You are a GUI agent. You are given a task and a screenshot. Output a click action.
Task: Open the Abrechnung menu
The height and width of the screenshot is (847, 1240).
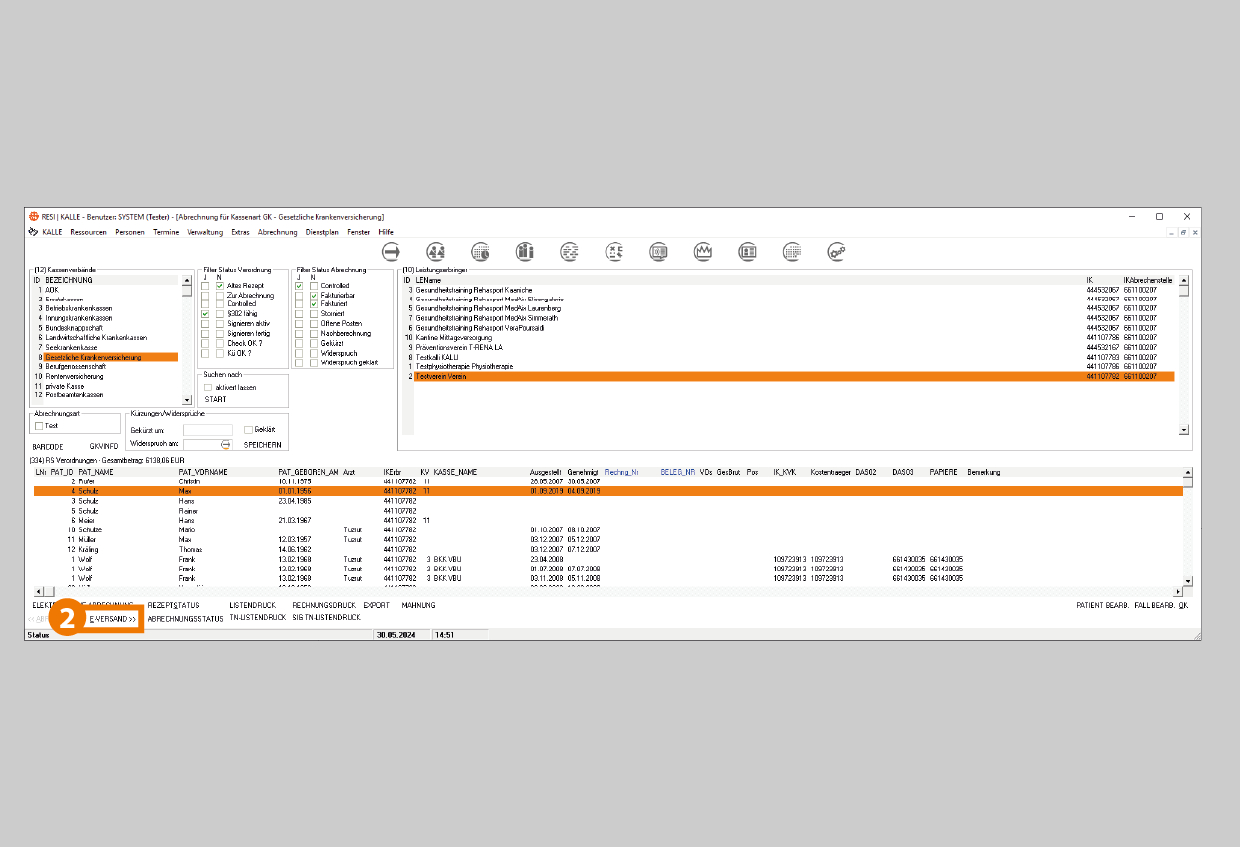pos(277,232)
